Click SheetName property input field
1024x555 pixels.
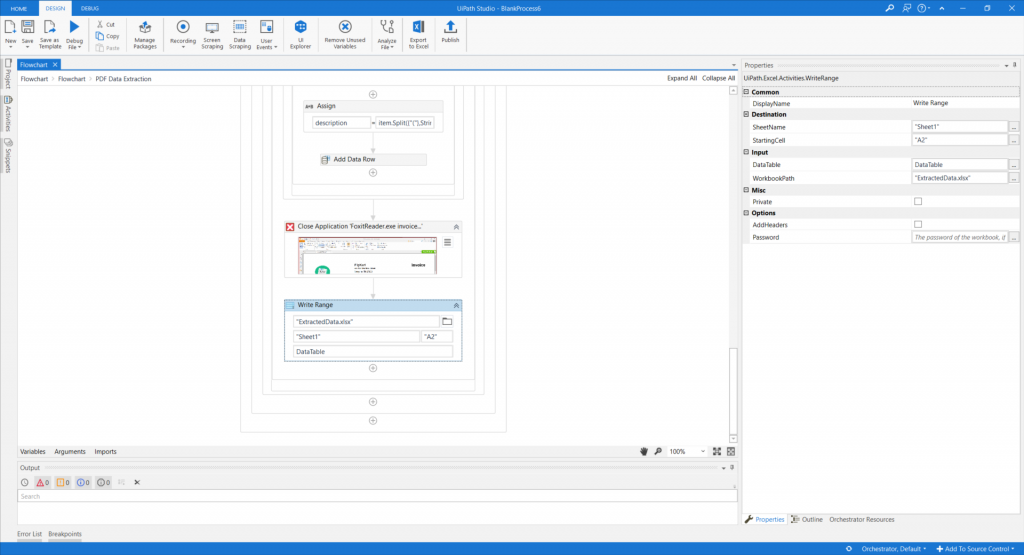(x=959, y=127)
